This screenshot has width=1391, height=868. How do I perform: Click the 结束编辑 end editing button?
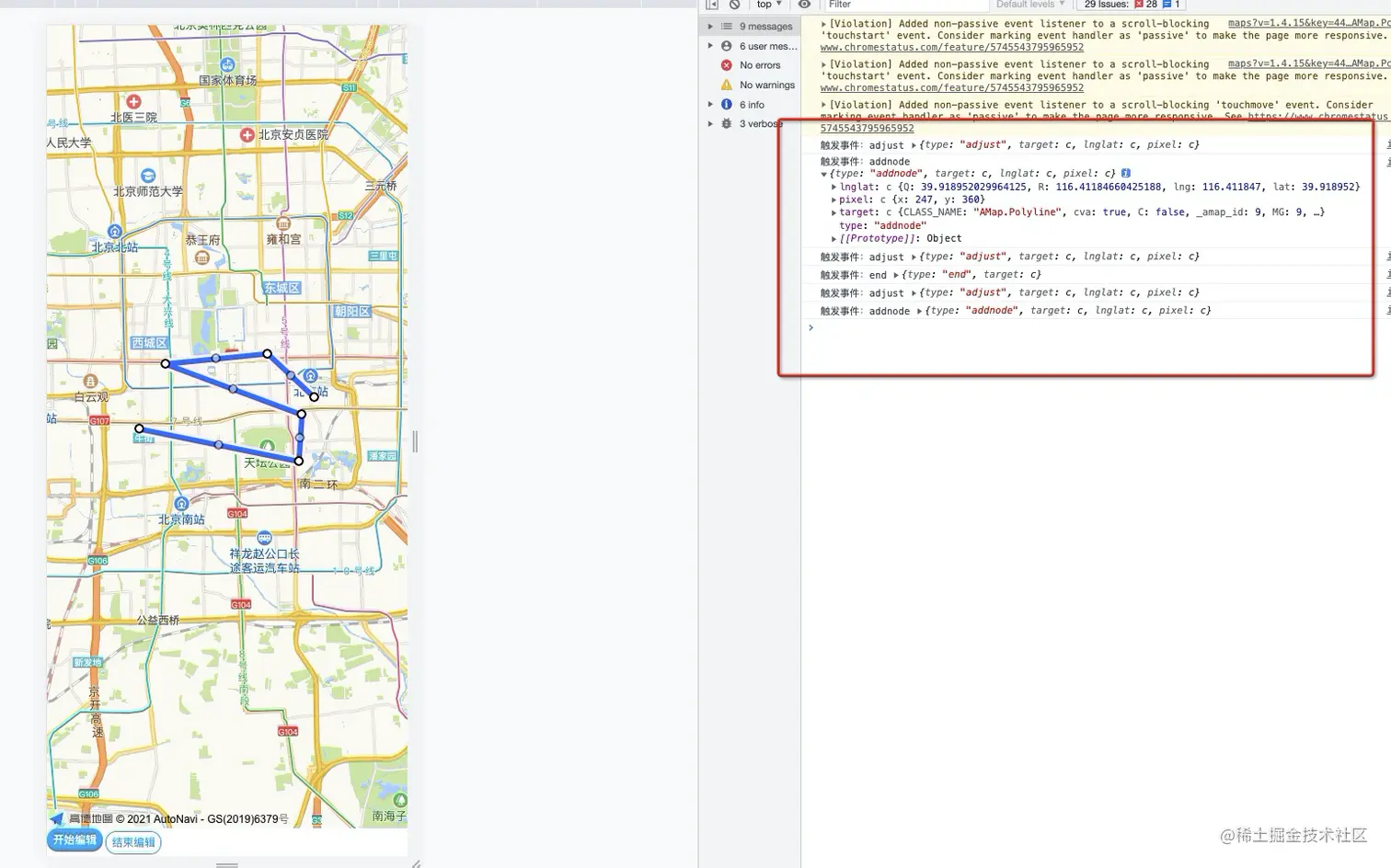coord(133,842)
